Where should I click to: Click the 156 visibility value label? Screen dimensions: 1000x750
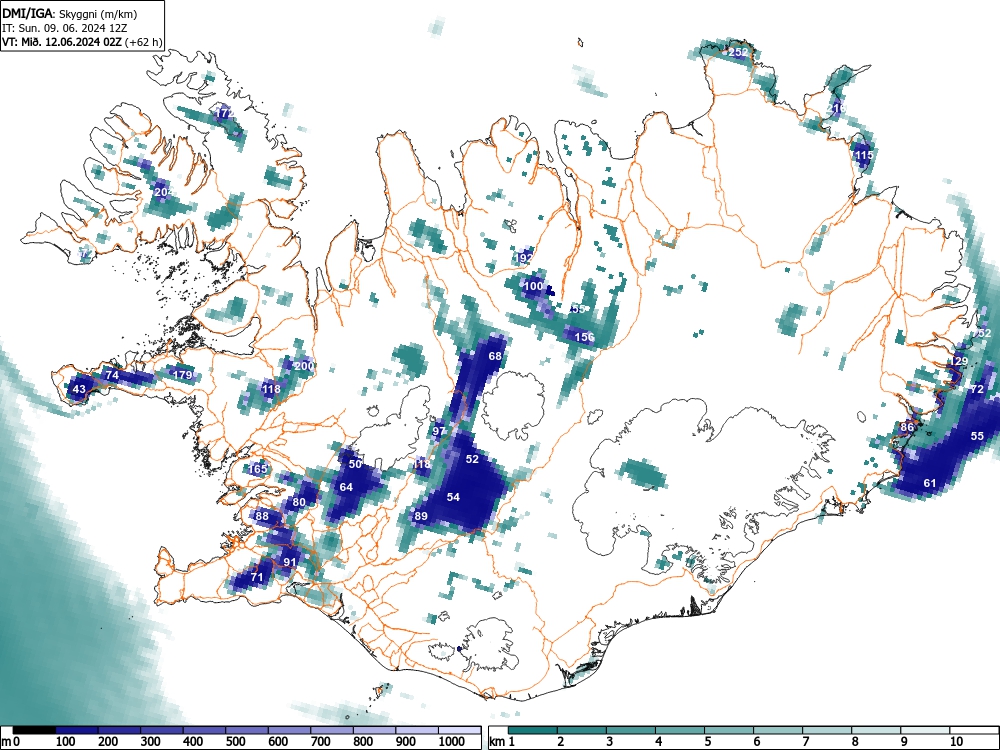(x=584, y=337)
